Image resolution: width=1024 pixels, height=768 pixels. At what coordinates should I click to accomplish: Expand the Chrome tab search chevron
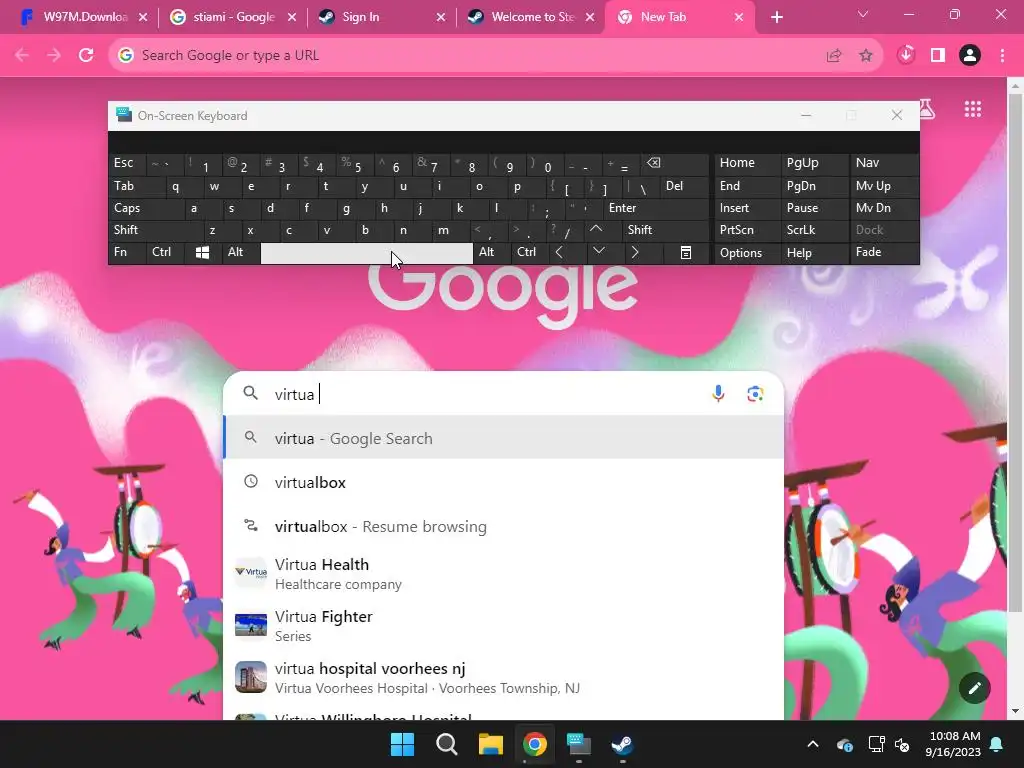(863, 14)
